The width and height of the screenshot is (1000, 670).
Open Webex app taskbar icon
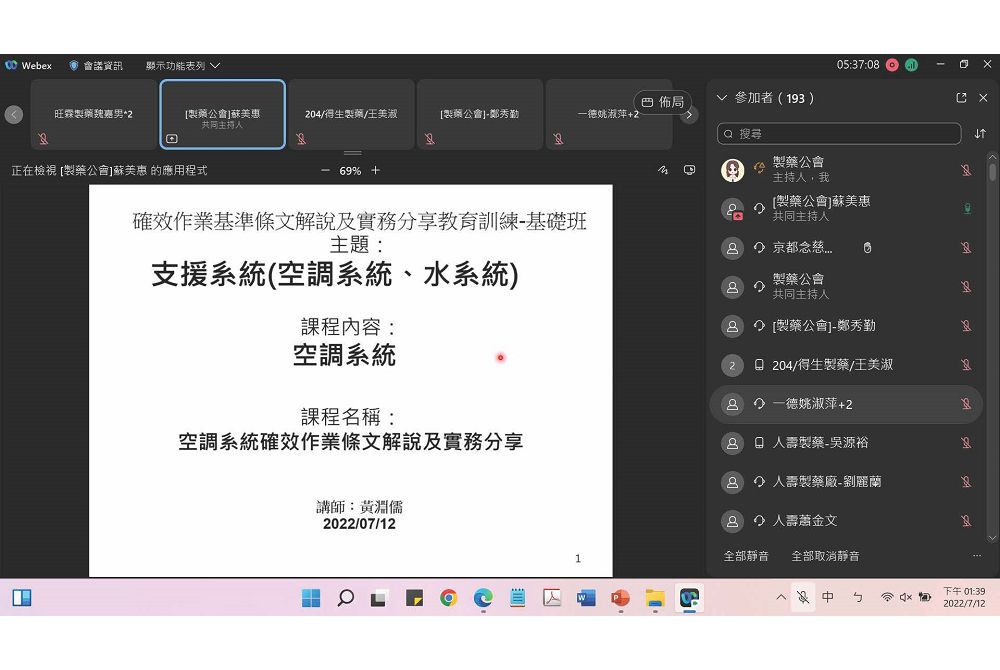pos(689,598)
